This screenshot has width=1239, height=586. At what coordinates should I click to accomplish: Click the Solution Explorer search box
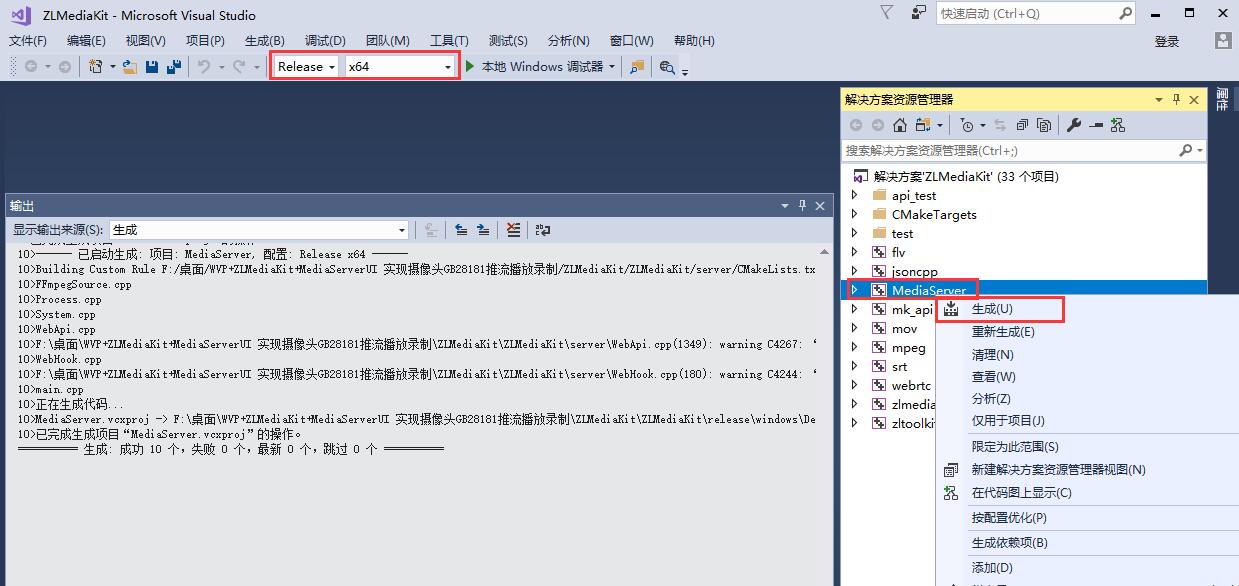point(1010,150)
